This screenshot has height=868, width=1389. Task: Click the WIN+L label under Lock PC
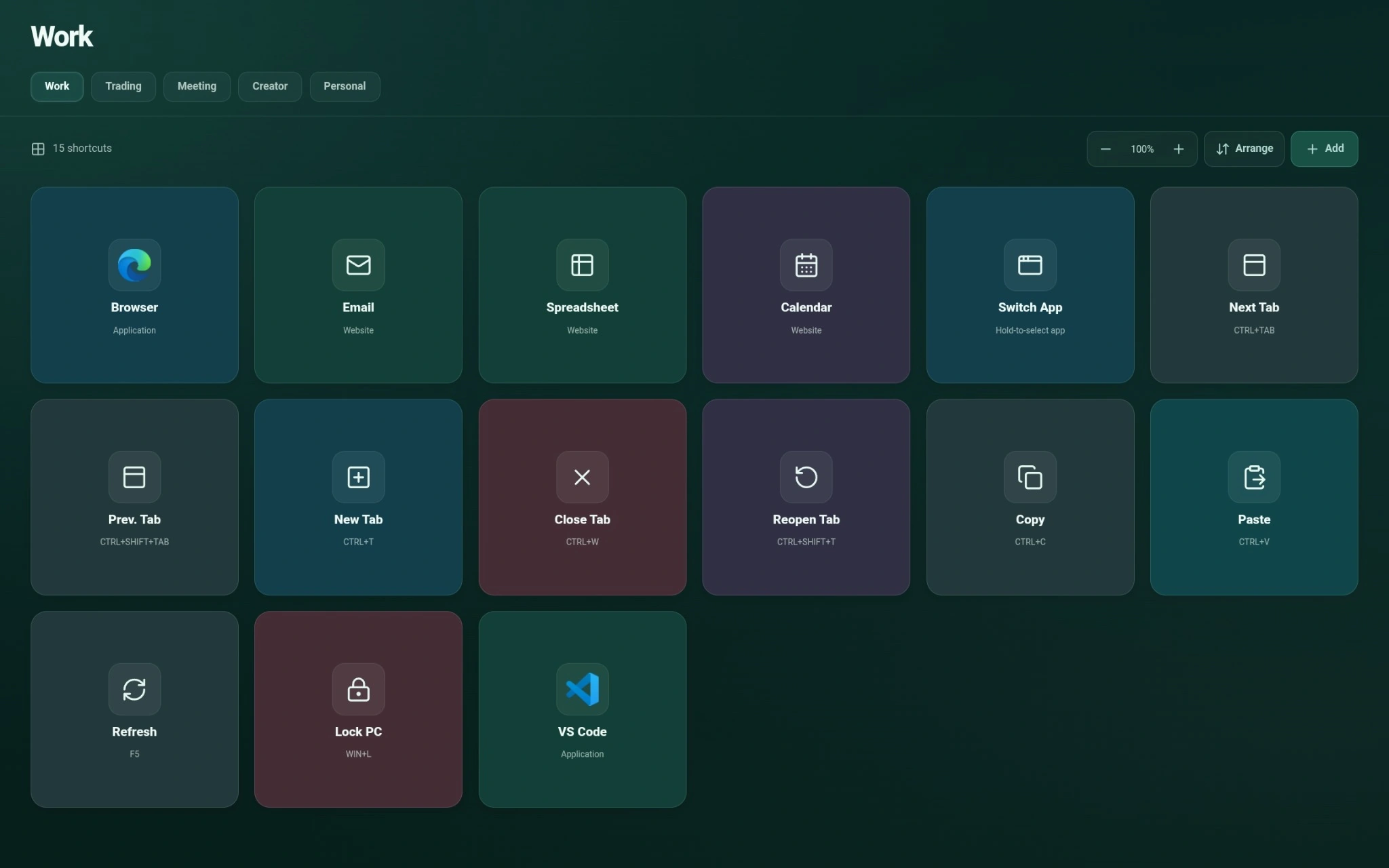[358, 754]
